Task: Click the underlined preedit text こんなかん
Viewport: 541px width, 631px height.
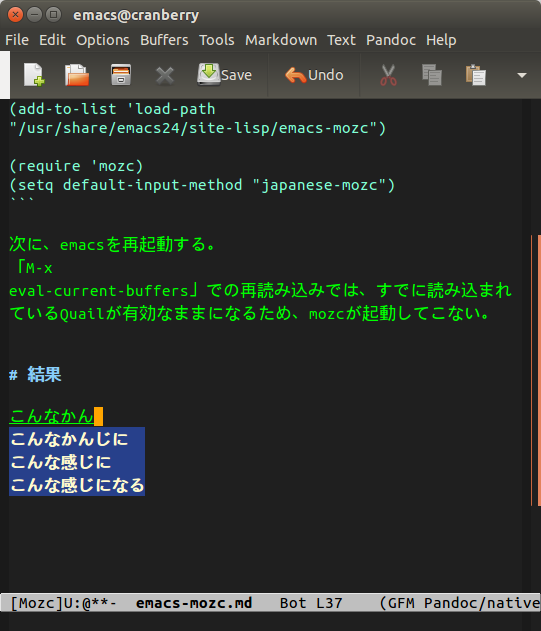Action: [x=52, y=416]
